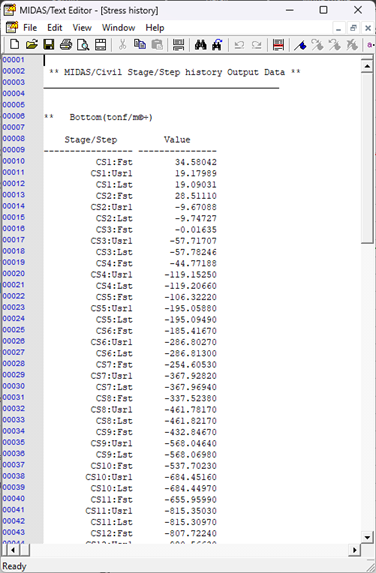Click the column select icon before binoculars

(178, 45)
